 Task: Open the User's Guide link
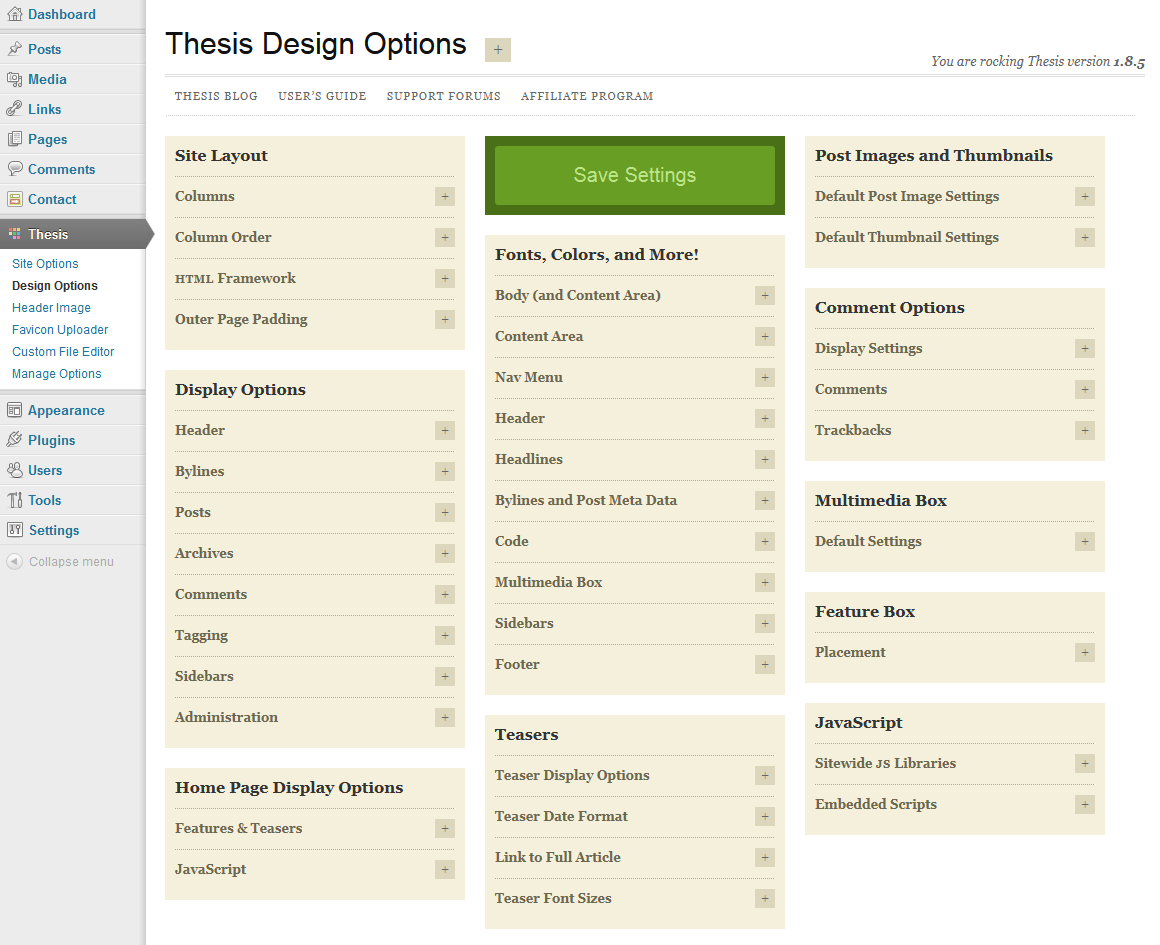tap(323, 96)
